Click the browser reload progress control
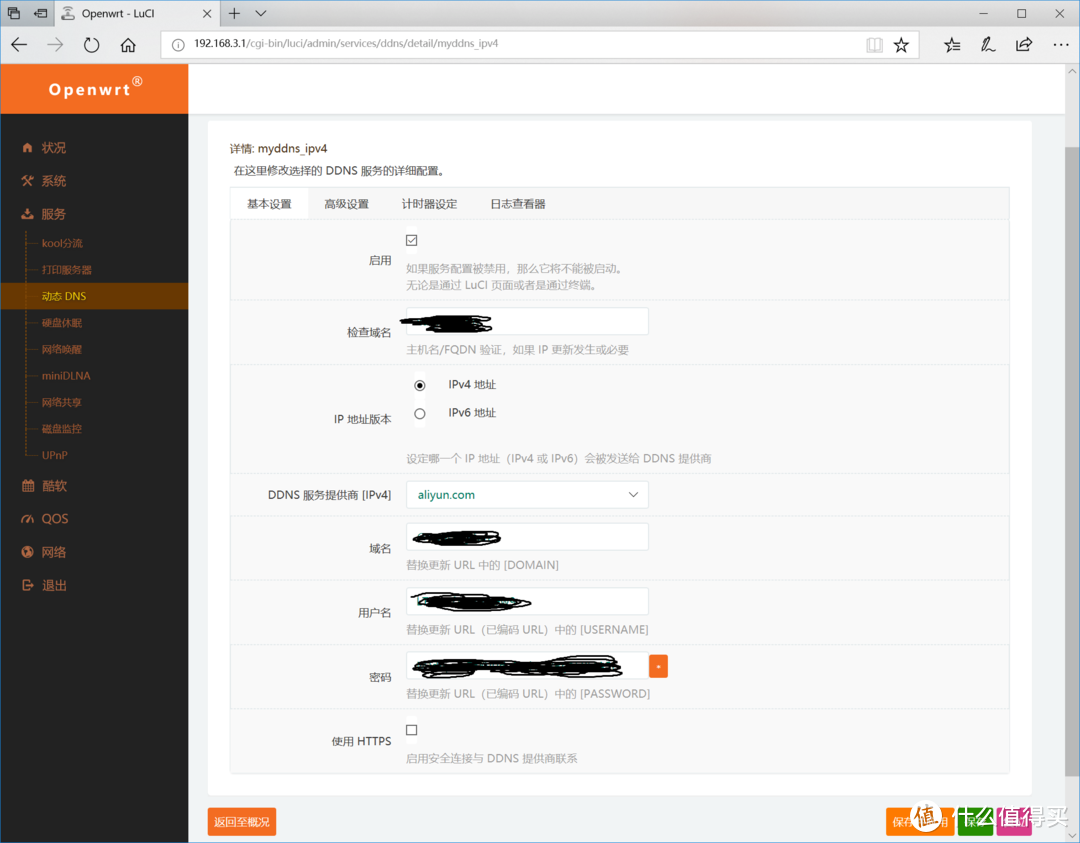 point(91,44)
